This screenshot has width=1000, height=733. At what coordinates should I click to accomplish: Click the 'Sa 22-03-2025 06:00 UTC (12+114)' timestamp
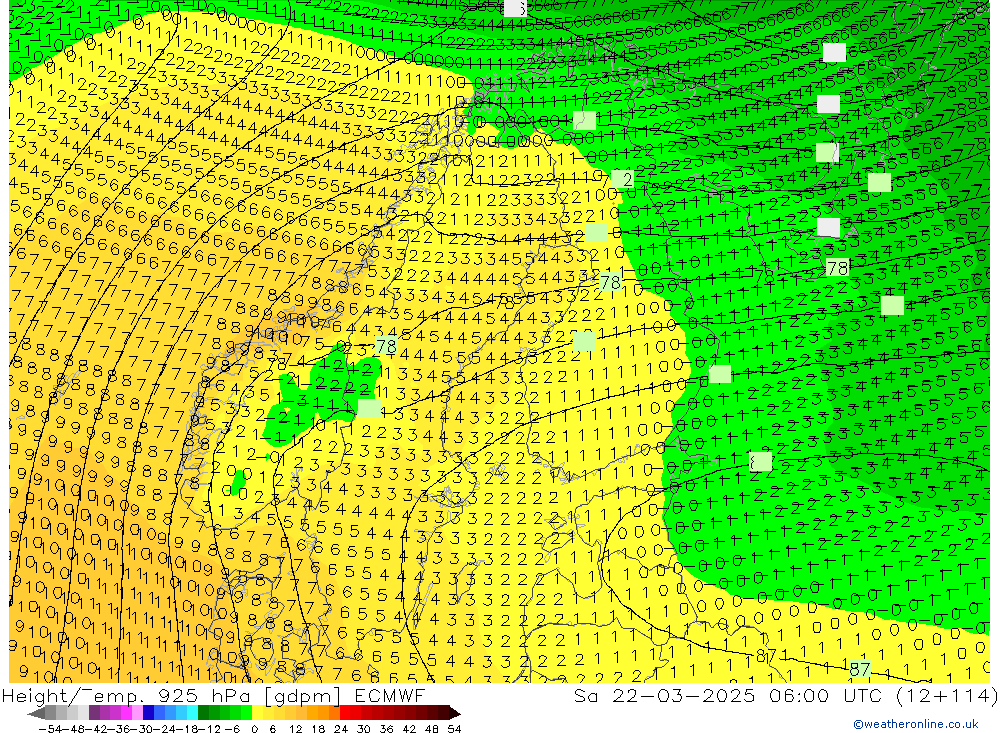tap(786, 695)
